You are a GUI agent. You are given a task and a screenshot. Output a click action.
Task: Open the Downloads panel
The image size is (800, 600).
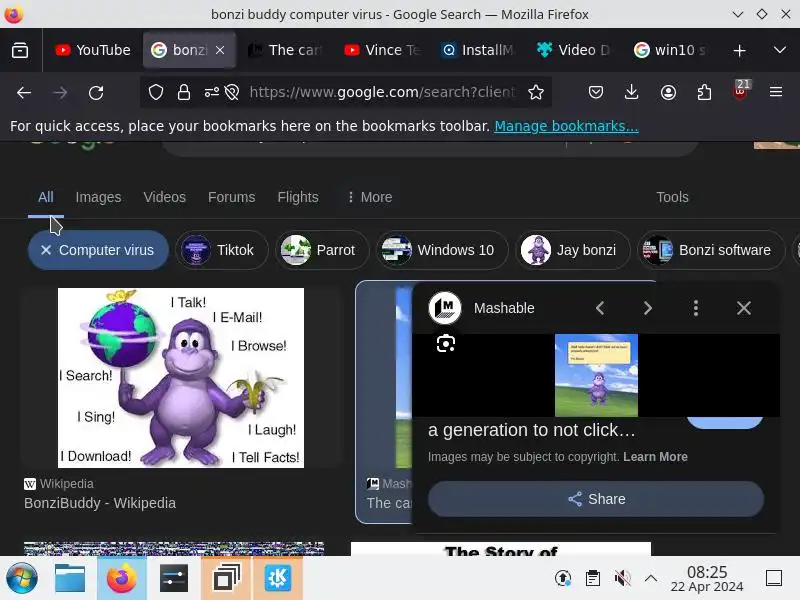(x=631, y=92)
